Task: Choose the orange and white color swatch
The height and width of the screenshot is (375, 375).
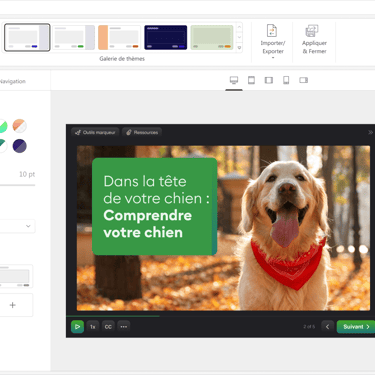Action: pos(19,126)
